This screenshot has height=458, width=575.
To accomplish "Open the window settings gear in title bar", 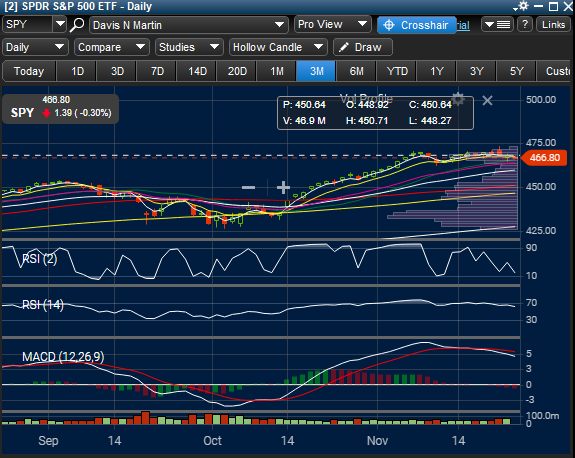I will 523,6.
